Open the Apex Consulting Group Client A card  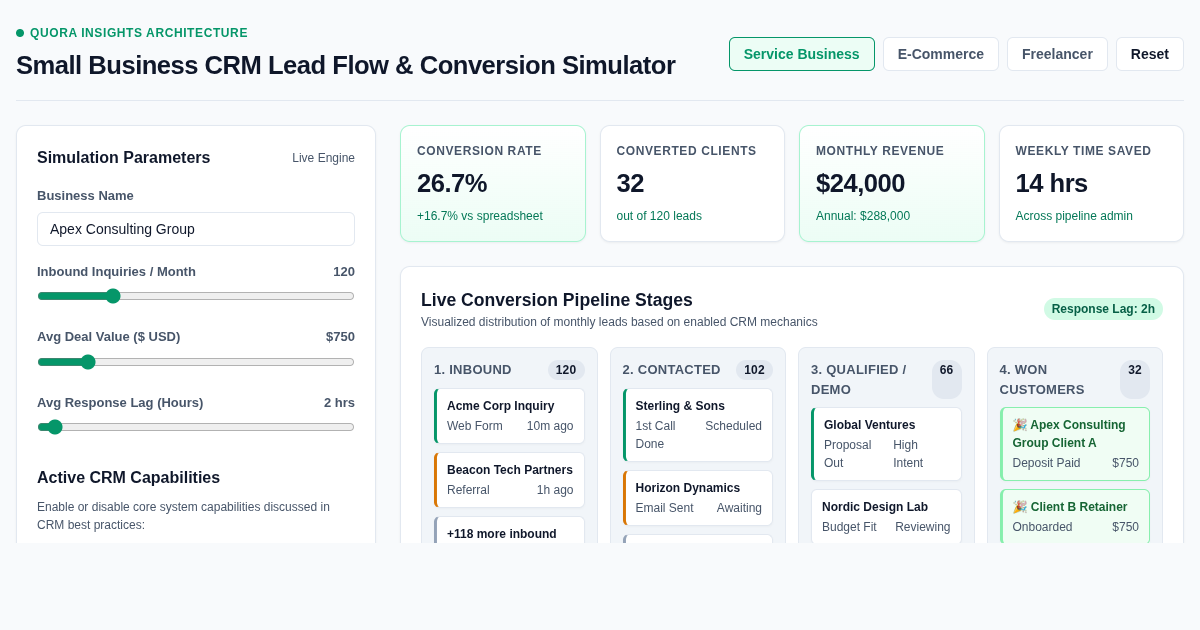(x=1075, y=444)
